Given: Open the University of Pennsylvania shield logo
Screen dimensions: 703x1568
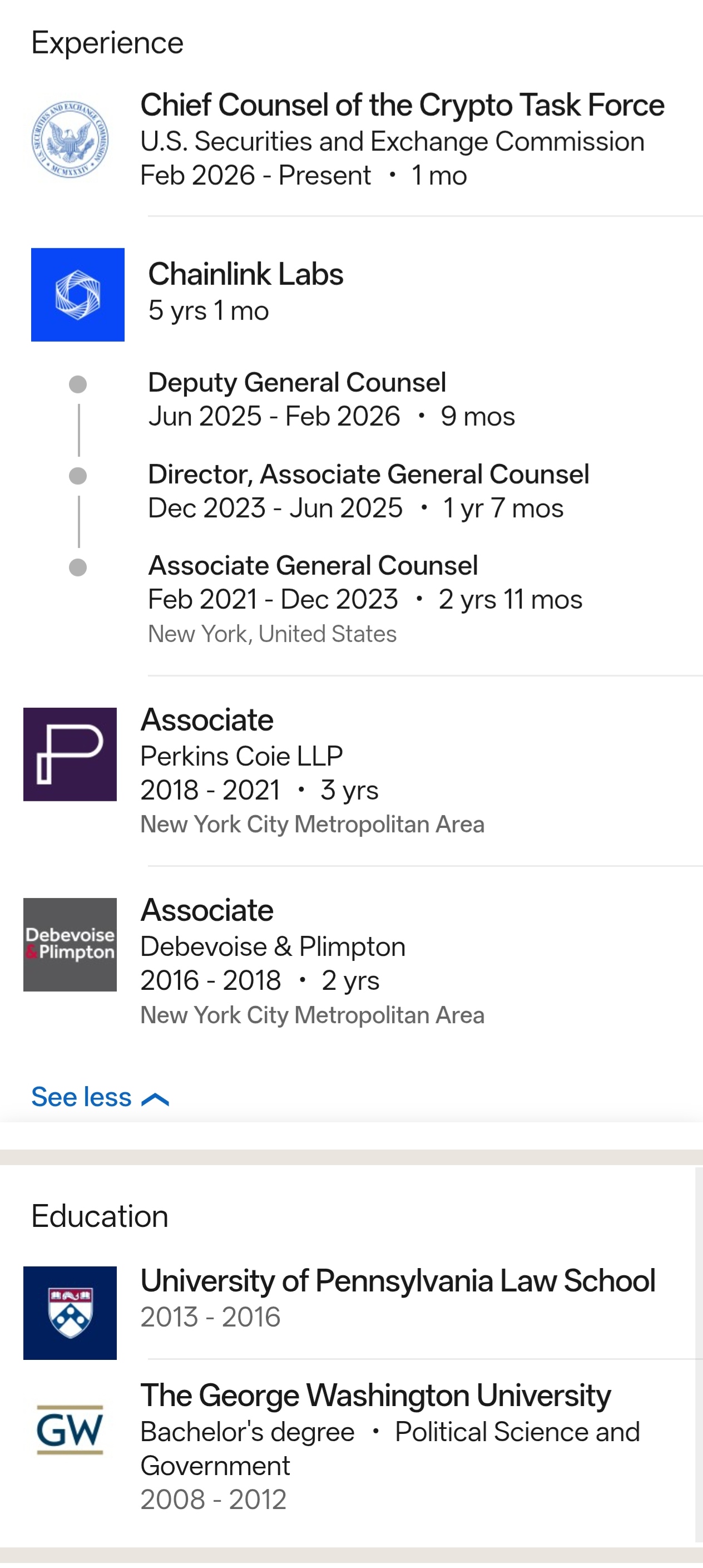Looking at the screenshot, I should (x=70, y=1313).
